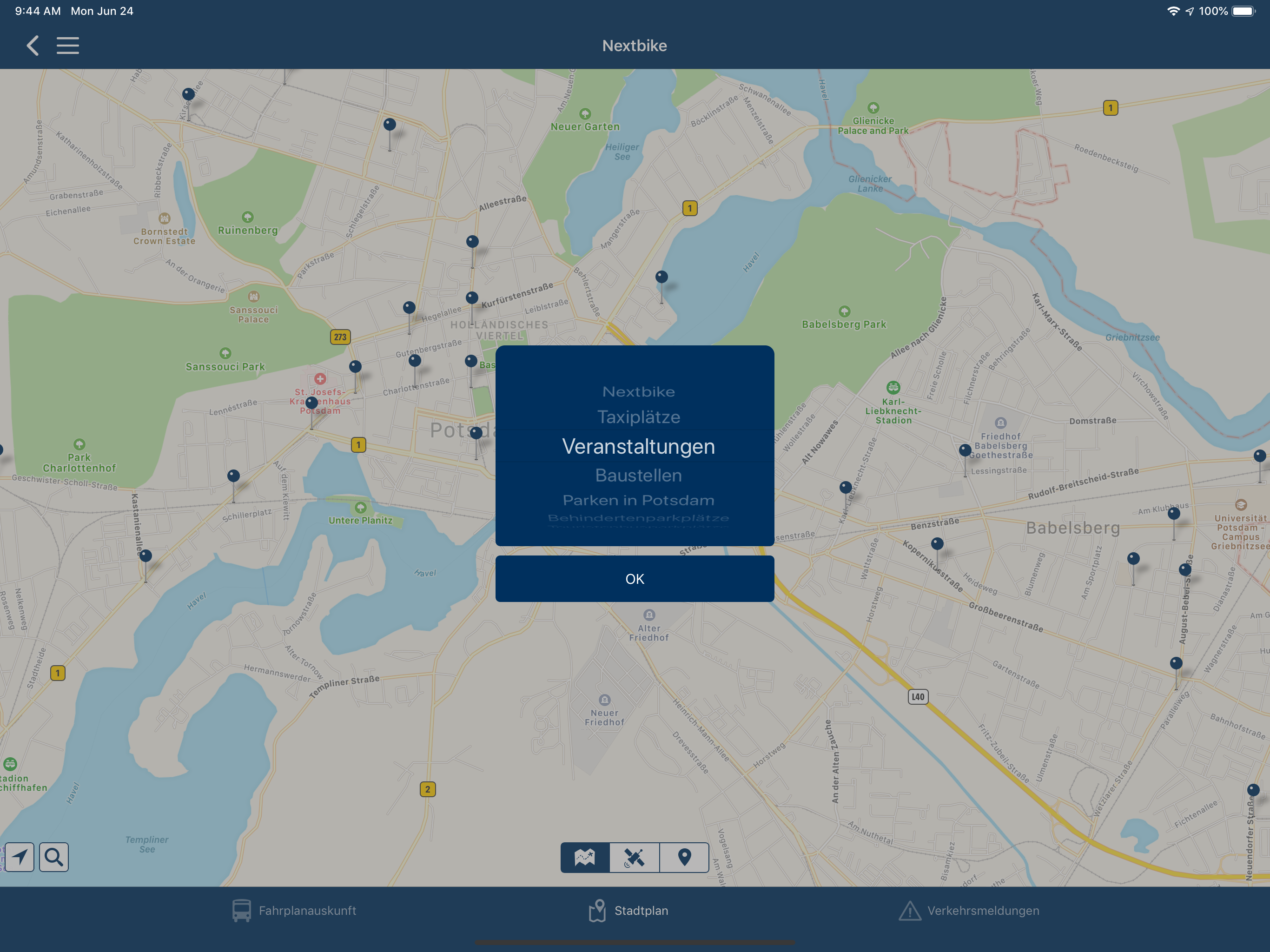Tap the Untere Planitz park marker
The height and width of the screenshot is (952, 1270).
coord(361,508)
